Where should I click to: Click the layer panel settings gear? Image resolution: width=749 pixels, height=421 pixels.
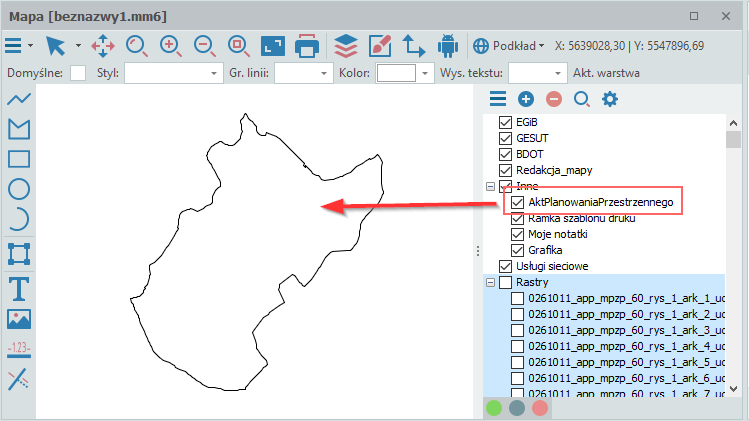(609, 98)
